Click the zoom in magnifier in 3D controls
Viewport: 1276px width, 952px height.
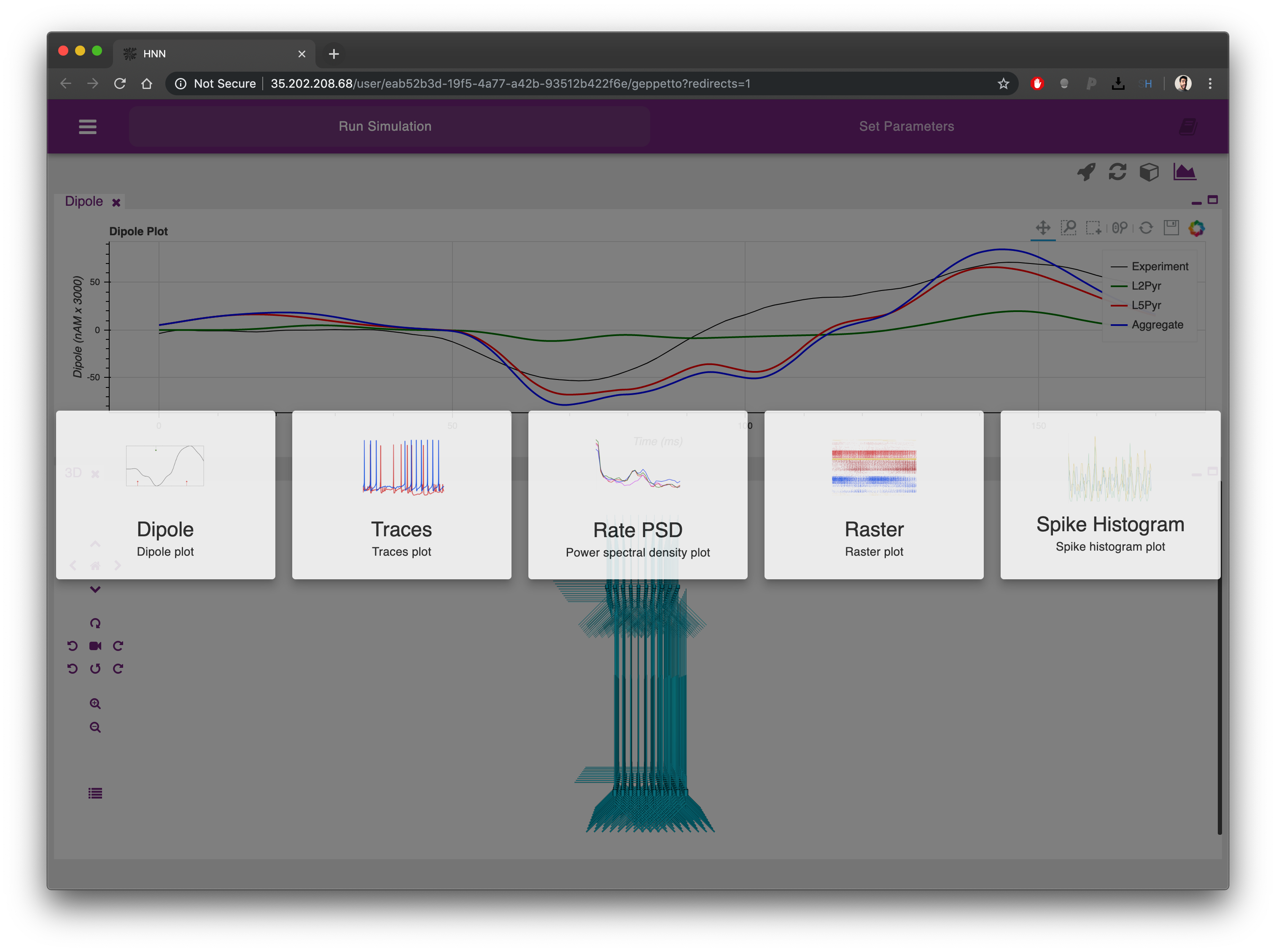coord(95,704)
